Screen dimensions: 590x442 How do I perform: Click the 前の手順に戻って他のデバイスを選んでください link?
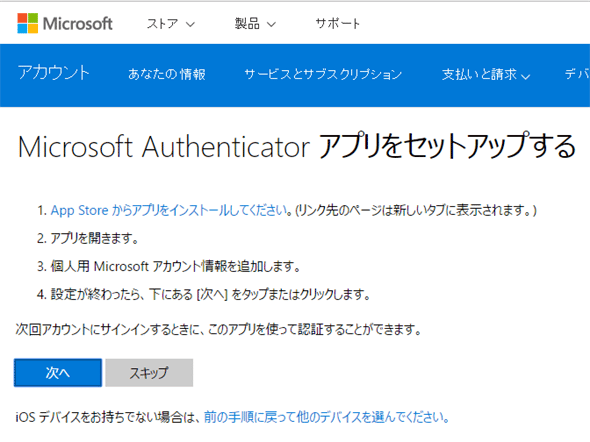(326, 417)
